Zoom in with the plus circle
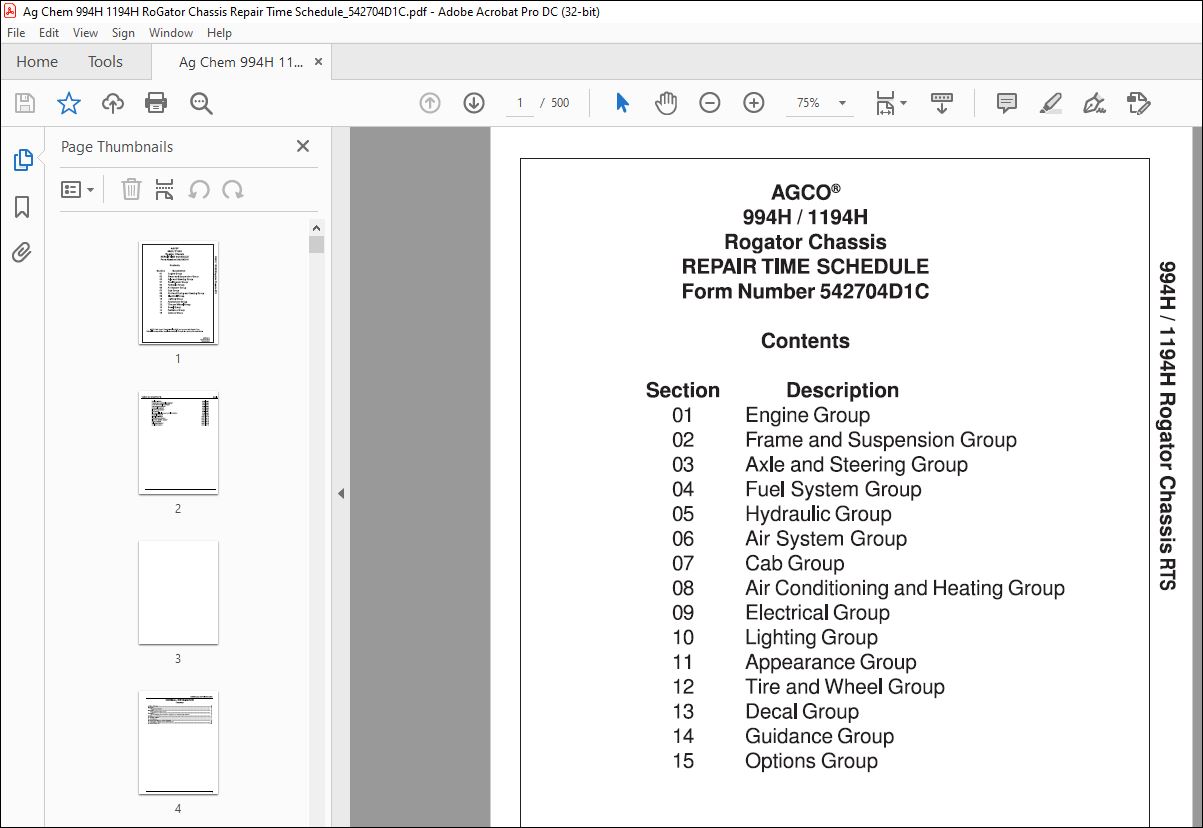This screenshot has width=1203, height=828. coord(754,103)
